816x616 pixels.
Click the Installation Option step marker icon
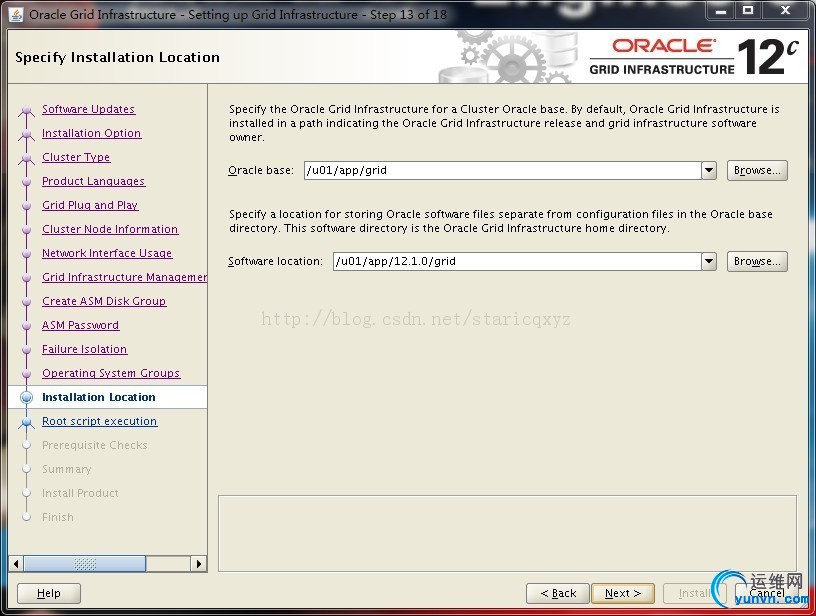click(x=26, y=135)
